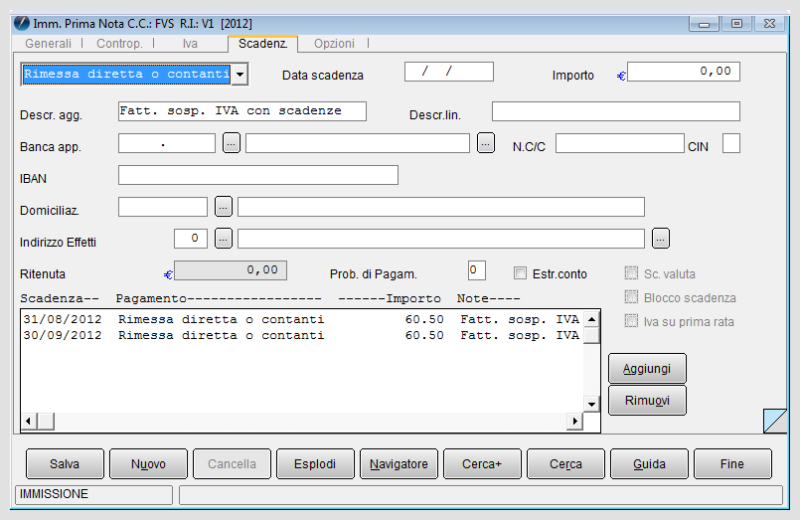
Task: Toggle the Sc. valuta checkbox
Action: 631,273
